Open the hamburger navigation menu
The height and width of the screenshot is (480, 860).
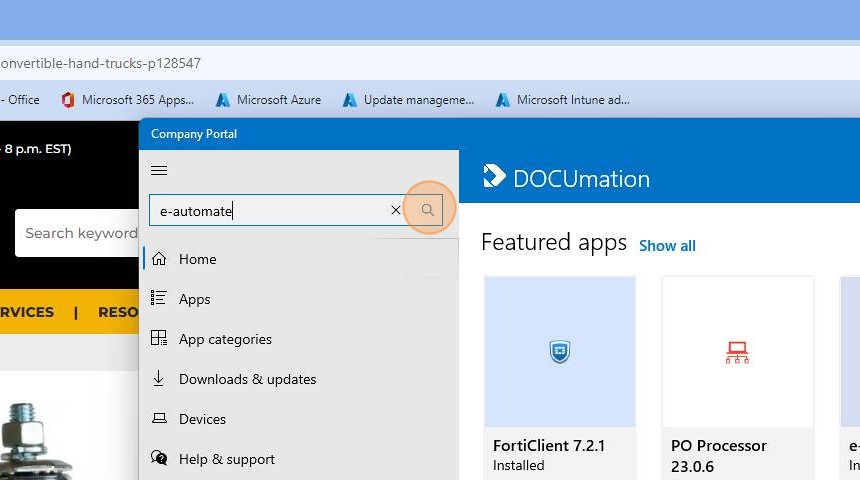(x=159, y=171)
